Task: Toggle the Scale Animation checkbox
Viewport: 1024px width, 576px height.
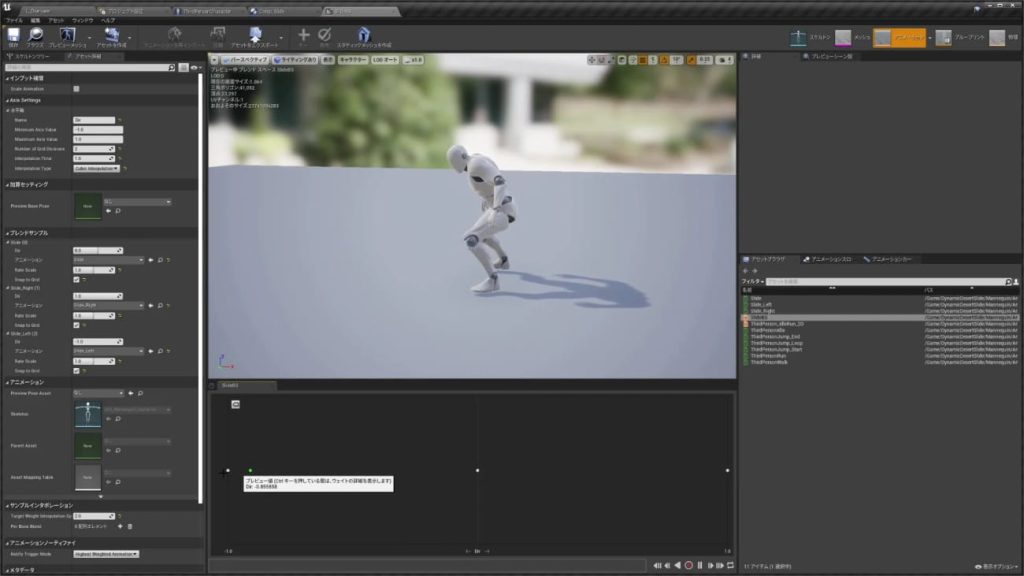Action: pos(77,89)
